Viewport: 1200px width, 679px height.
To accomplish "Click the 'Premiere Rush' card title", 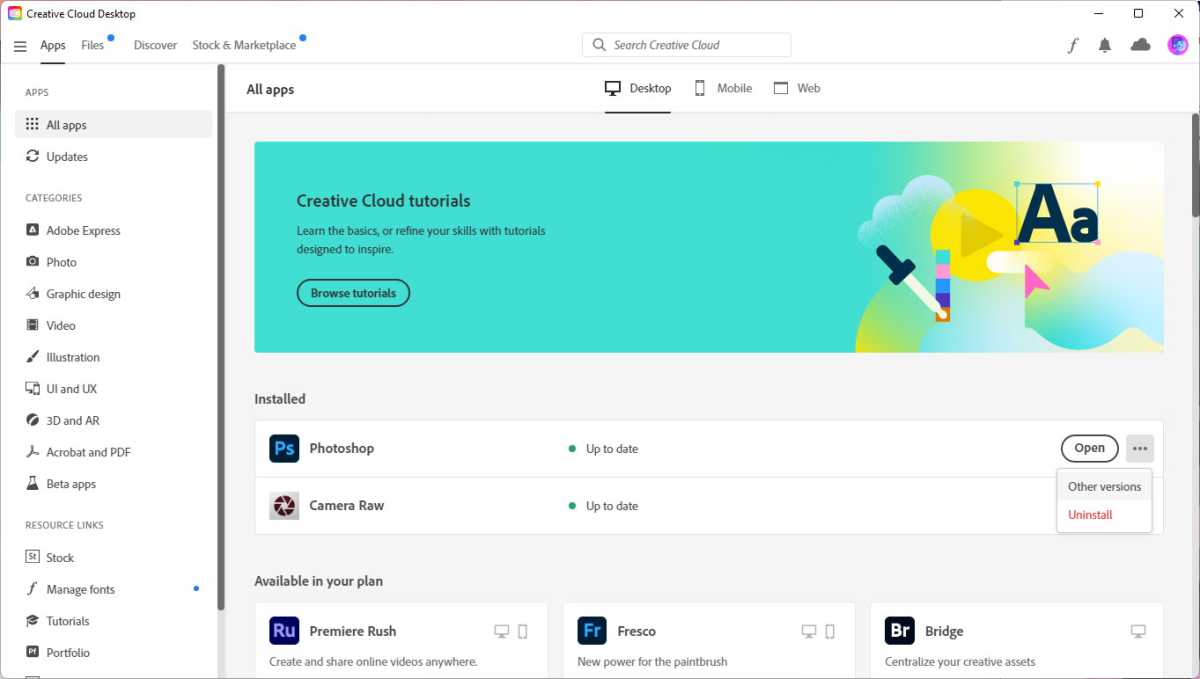I will [x=353, y=631].
